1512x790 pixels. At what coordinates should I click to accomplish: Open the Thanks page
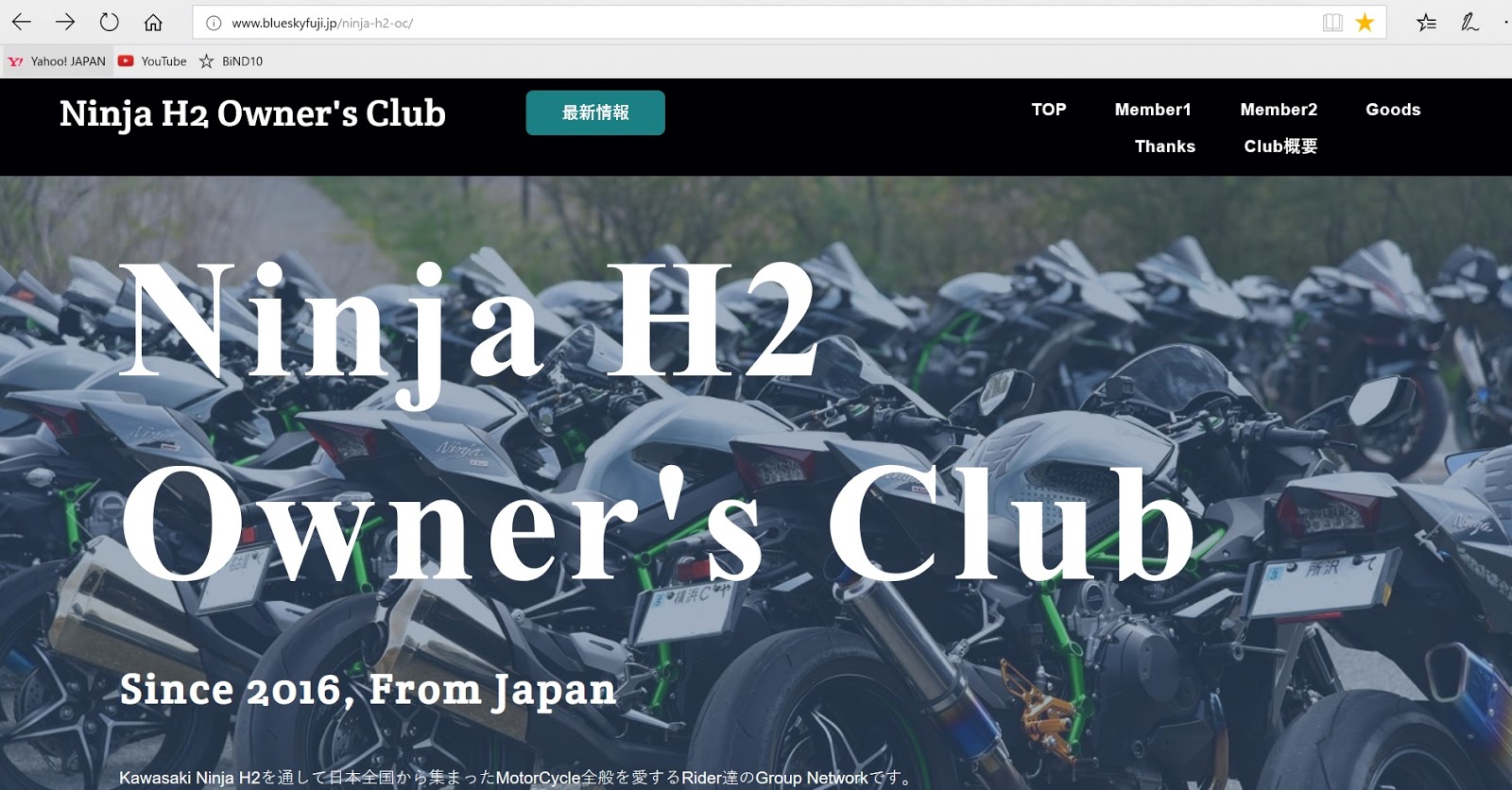[1165, 146]
